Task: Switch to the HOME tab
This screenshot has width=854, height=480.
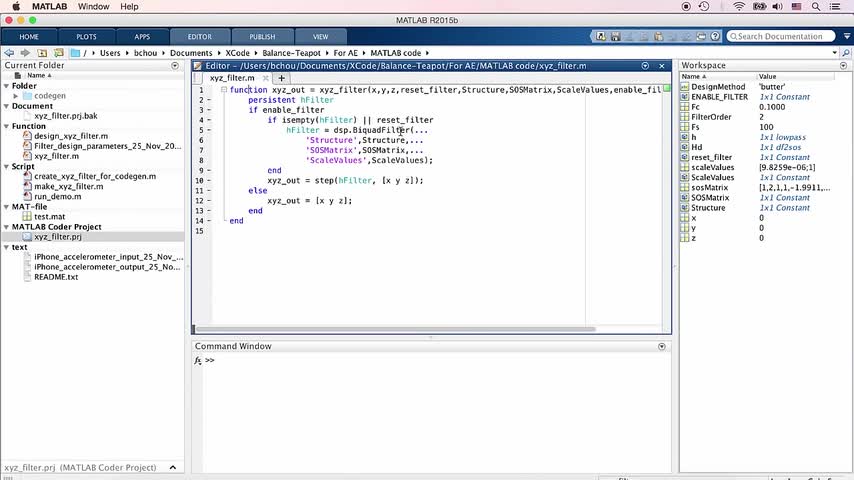Action: pyautogui.click(x=29, y=37)
